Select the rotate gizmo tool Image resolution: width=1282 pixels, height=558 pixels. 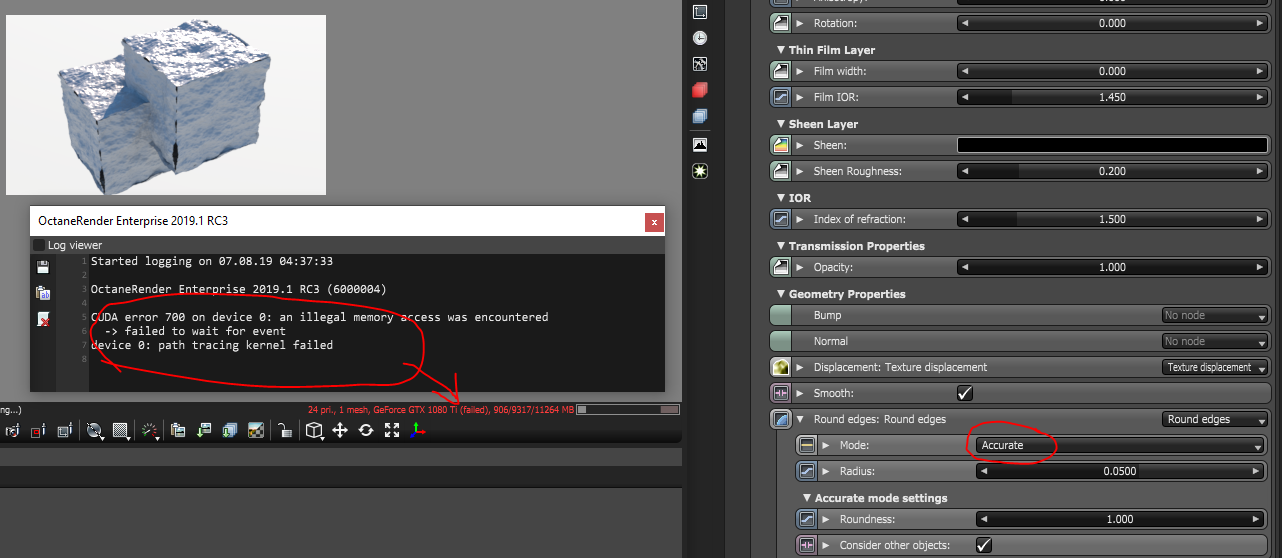tap(366, 430)
